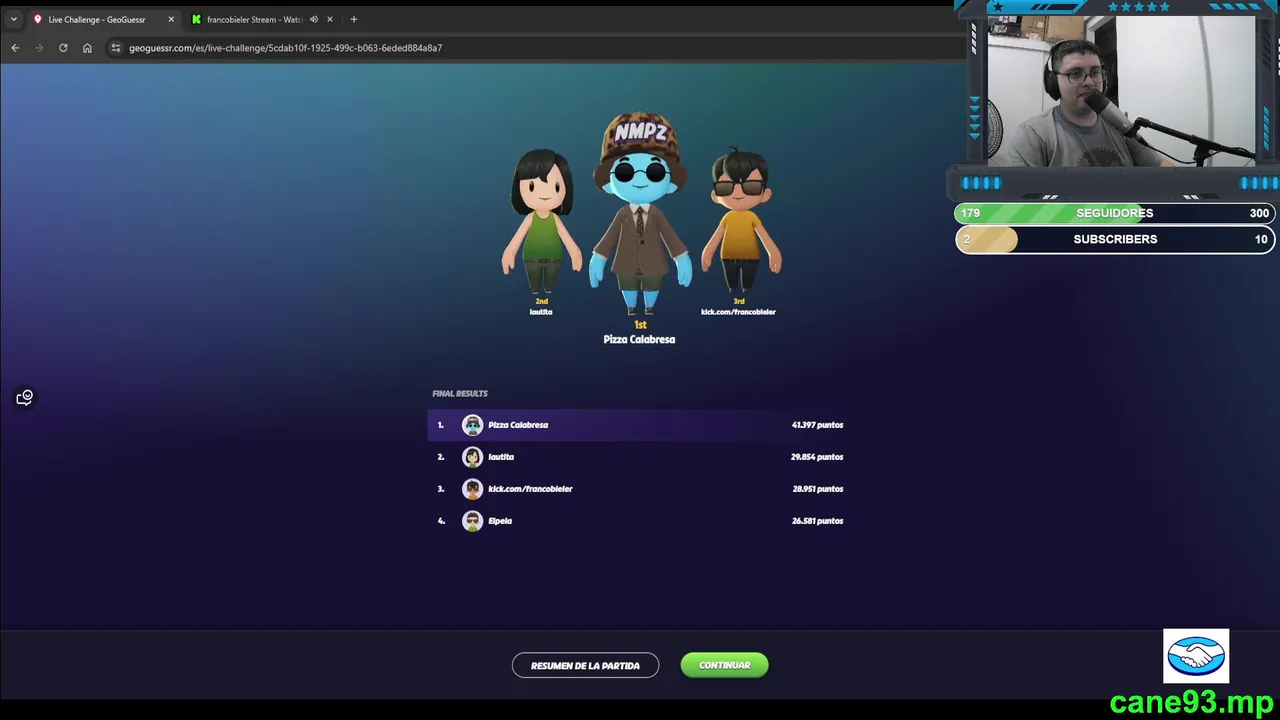Close the francobieler Stream tab
The width and height of the screenshot is (1280, 720).
pyautogui.click(x=330, y=19)
